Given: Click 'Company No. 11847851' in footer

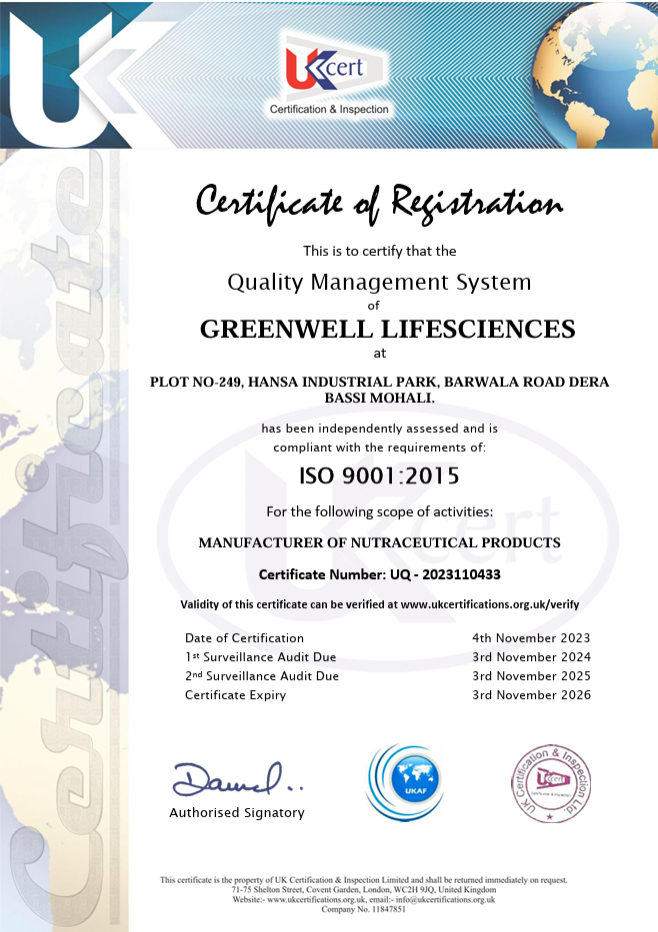Looking at the screenshot, I should coord(363,909).
